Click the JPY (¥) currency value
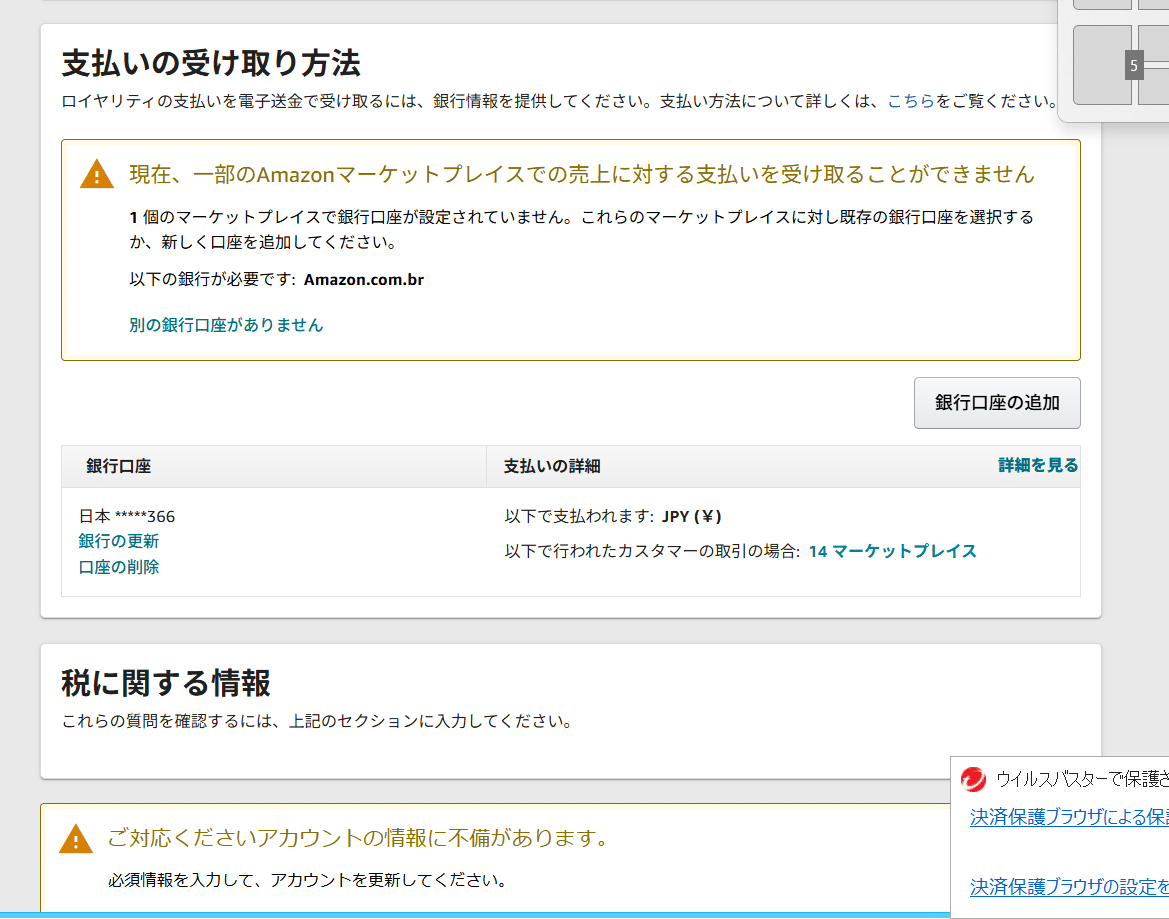The width and height of the screenshot is (1169, 919). tap(692, 517)
